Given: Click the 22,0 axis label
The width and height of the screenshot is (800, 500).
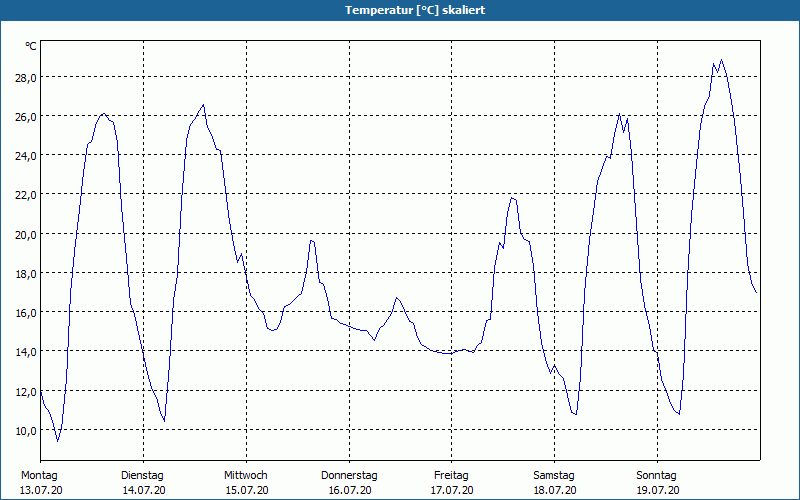Looking at the screenshot, I should click(26, 195).
